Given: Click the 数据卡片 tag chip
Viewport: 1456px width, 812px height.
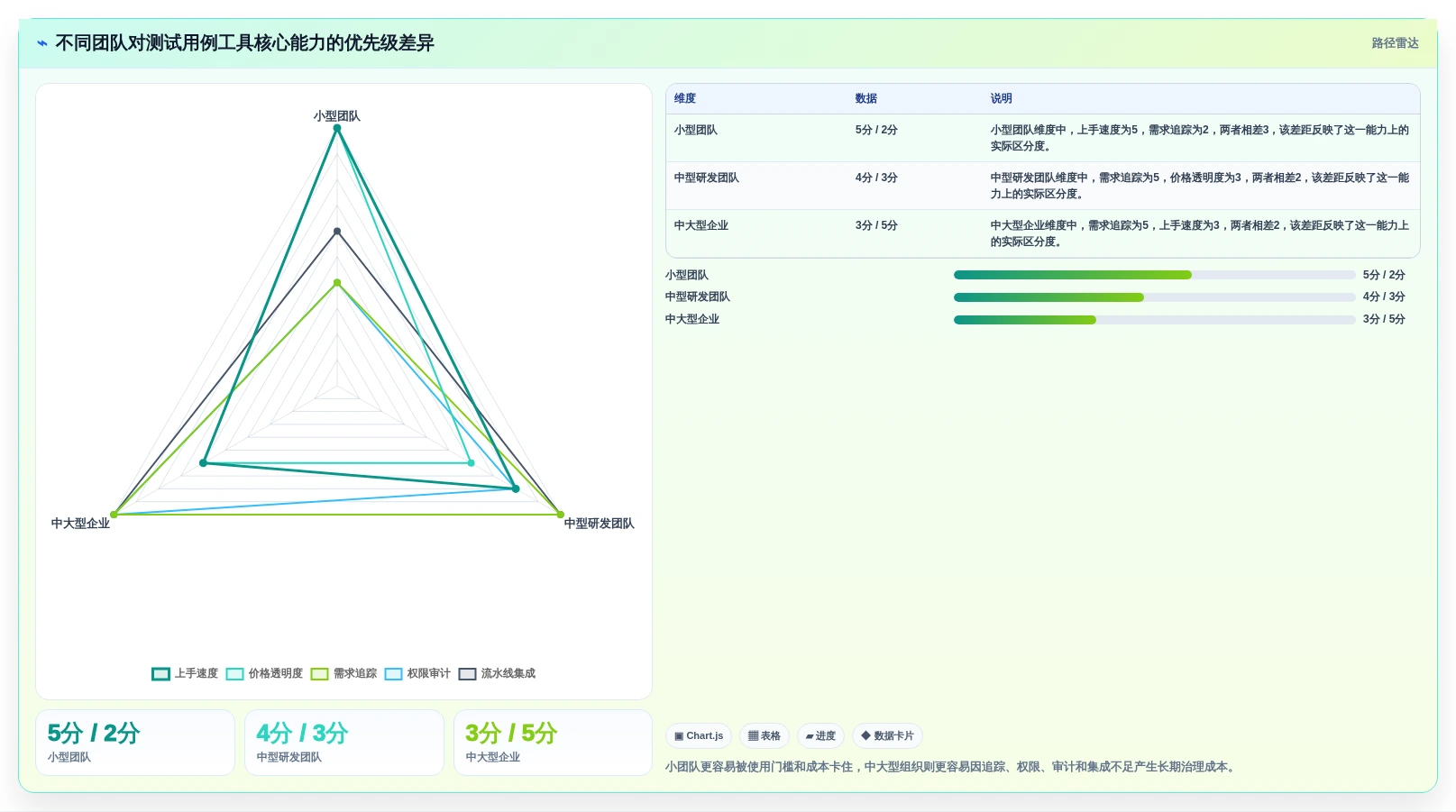Looking at the screenshot, I should [x=887, y=736].
